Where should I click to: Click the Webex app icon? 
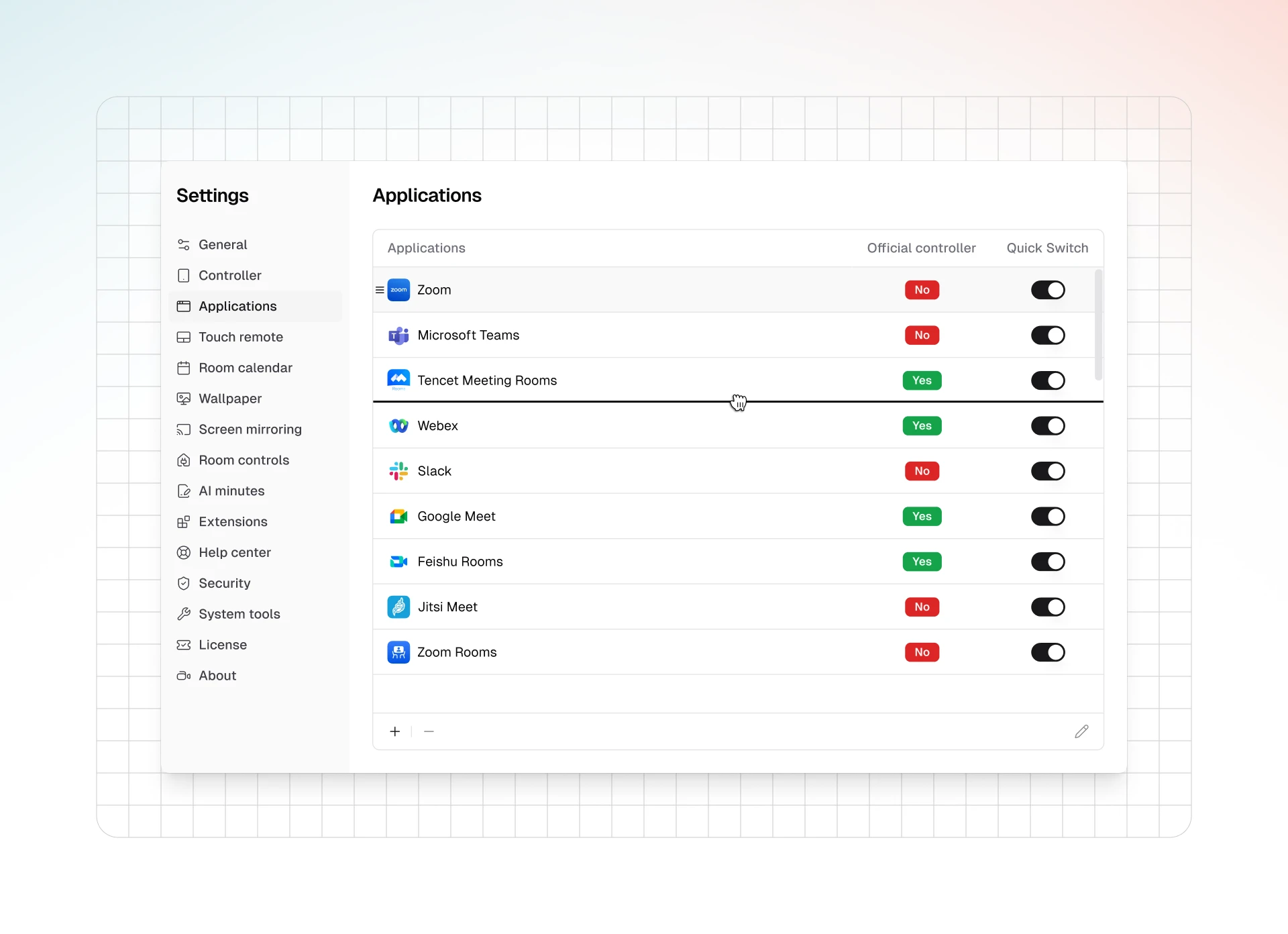pos(398,426)
